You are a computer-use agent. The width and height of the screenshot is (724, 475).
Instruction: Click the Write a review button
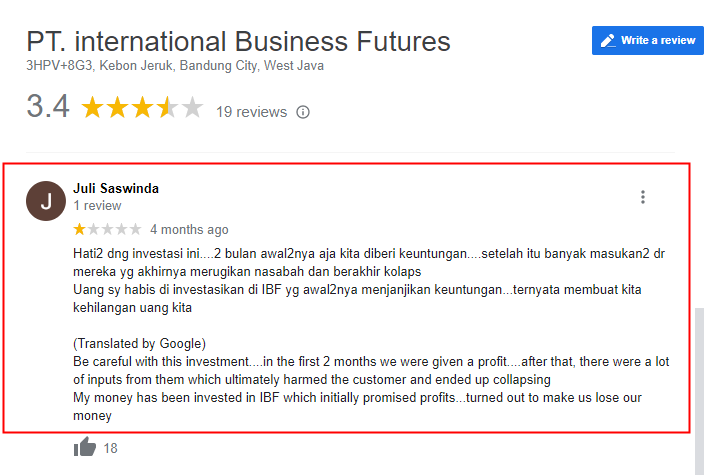click(647, 41)
